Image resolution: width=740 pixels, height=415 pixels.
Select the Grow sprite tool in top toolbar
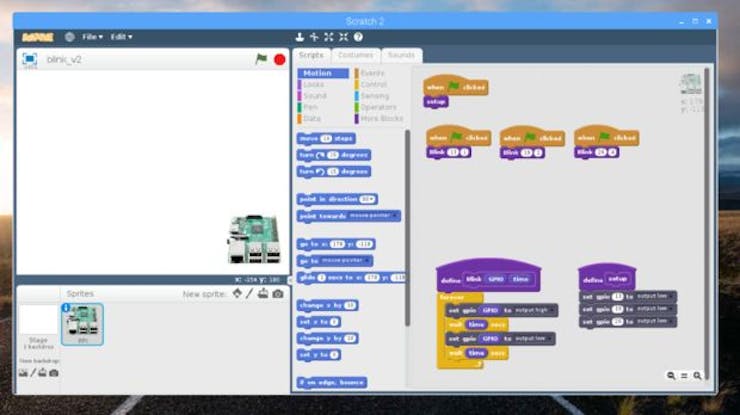[329, 37]
